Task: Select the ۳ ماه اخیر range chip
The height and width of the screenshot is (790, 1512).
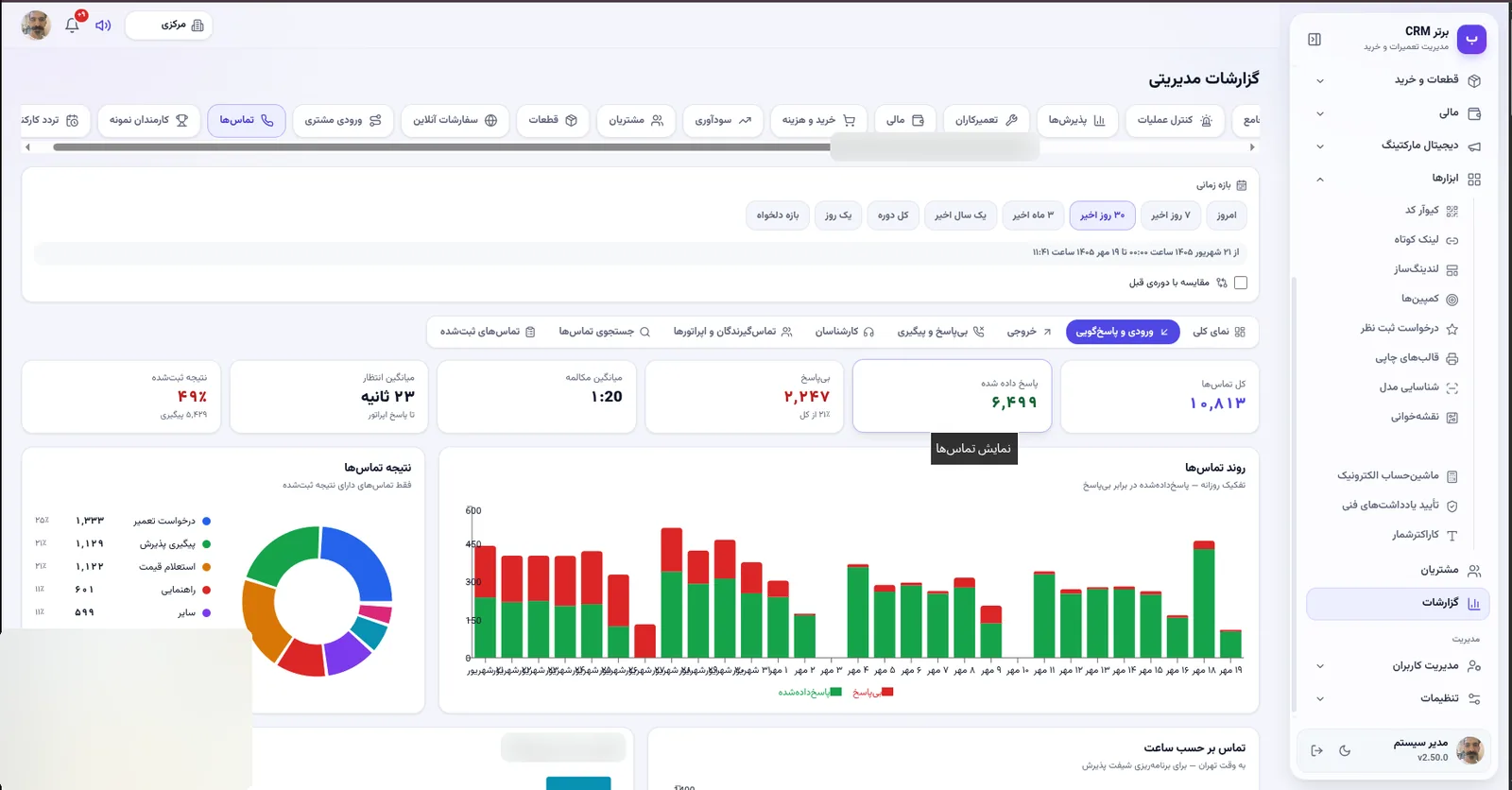Action: 1033,215
